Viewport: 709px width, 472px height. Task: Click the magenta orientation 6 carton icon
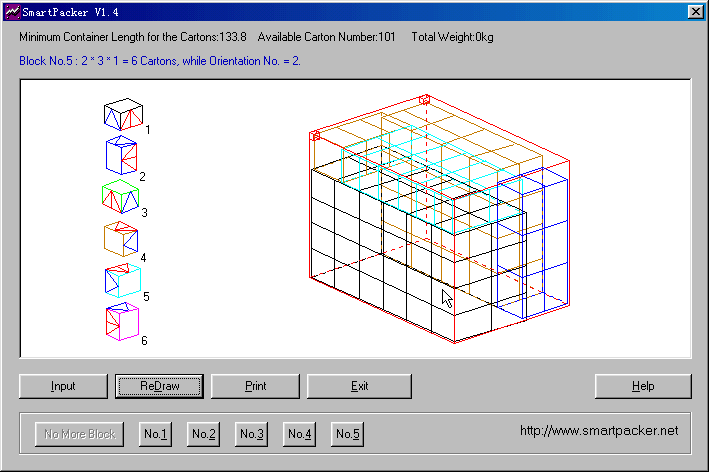coord(122,322)
